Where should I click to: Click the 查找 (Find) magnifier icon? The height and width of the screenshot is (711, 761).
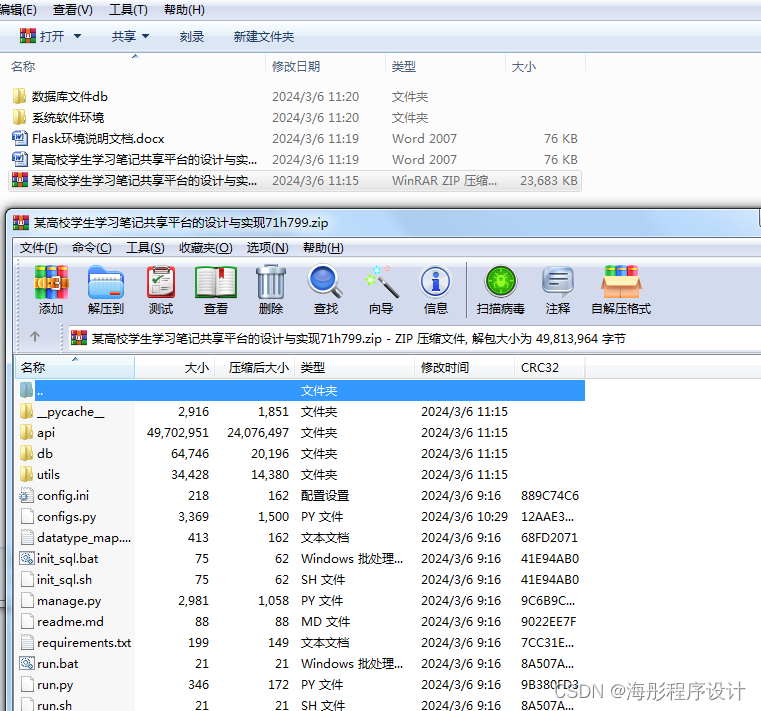(x=325, y=282)
